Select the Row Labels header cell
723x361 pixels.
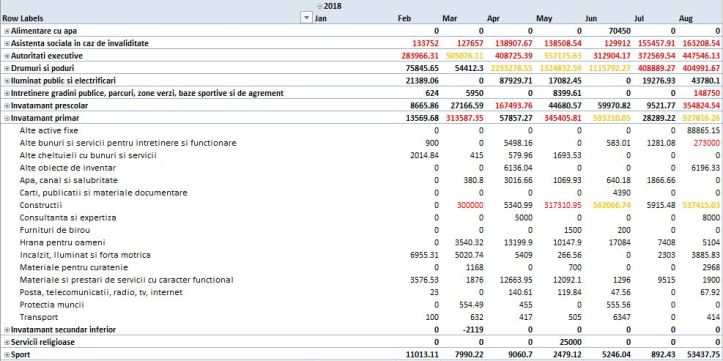[23, 18]
